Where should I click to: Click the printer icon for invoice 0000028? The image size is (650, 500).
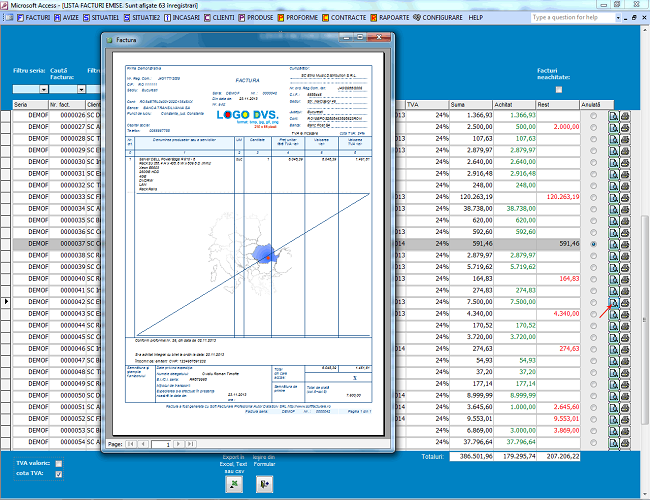(625, 139)
